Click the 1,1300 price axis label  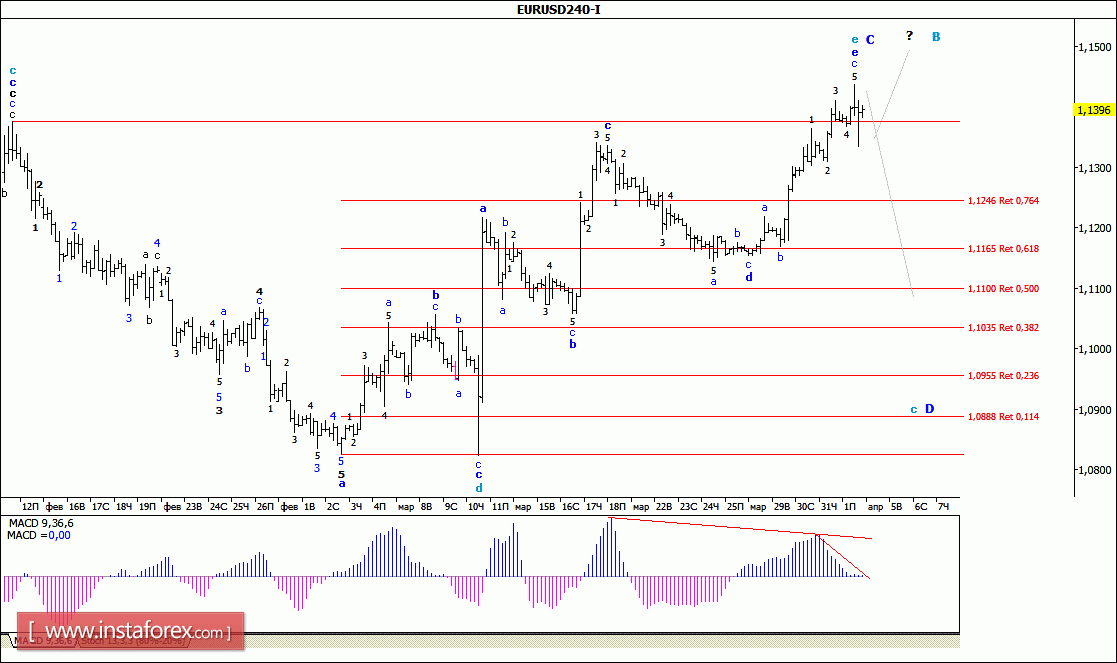(x=1096, y=168)
